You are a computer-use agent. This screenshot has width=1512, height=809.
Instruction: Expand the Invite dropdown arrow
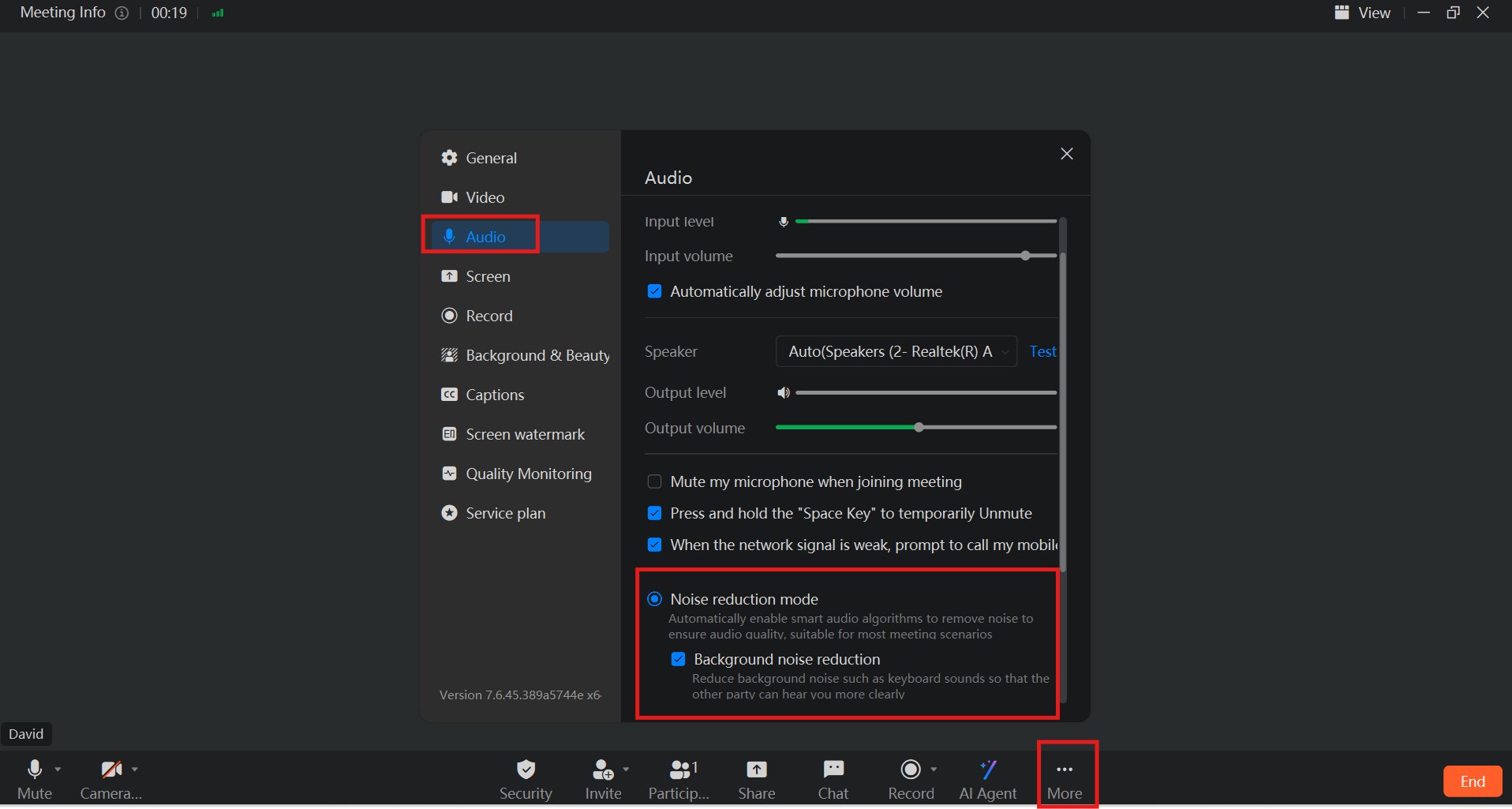pyautogui.click(x=626, y=769)
